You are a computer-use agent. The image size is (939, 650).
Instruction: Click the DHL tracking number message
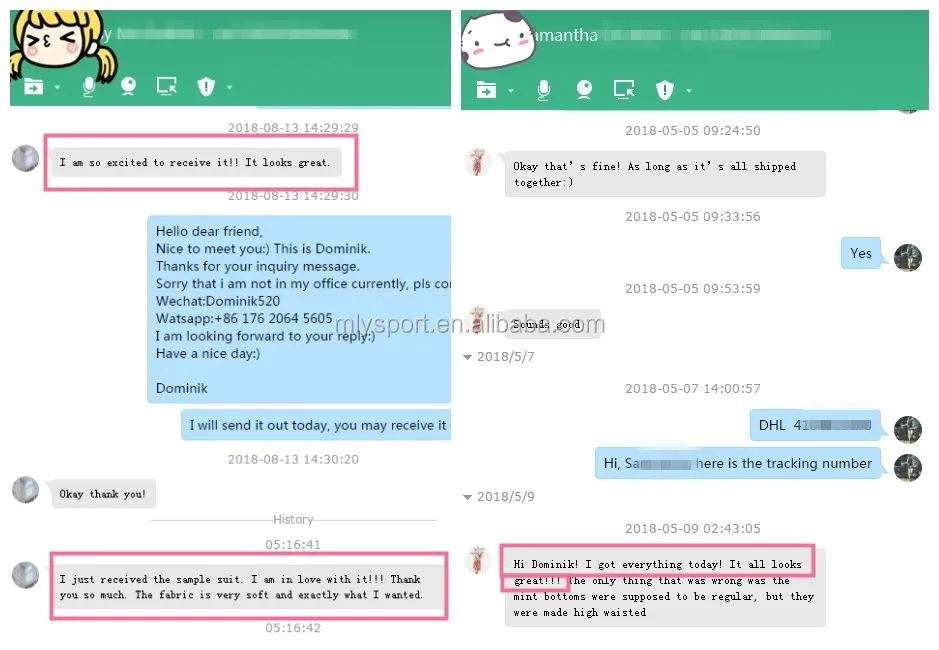(815, 425)
